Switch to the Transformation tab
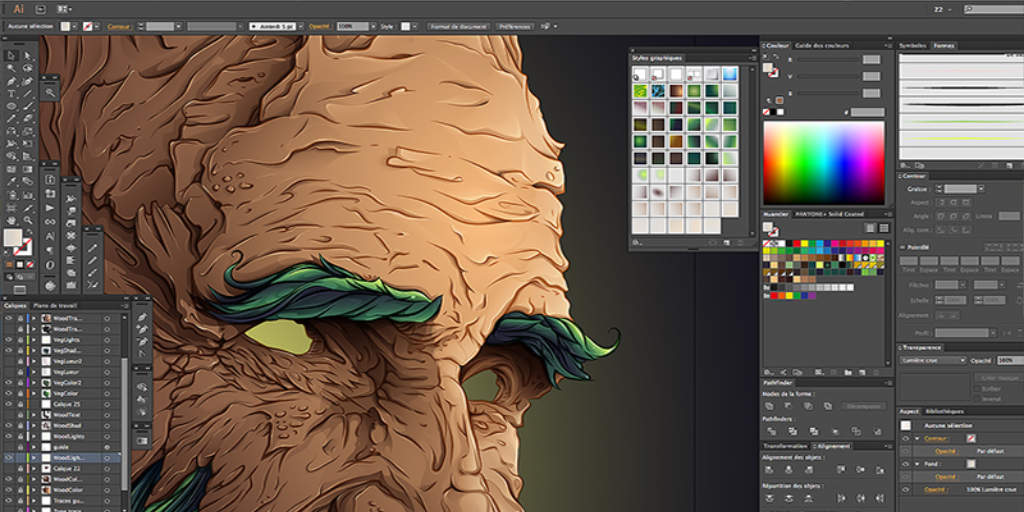 click(786, 445)
